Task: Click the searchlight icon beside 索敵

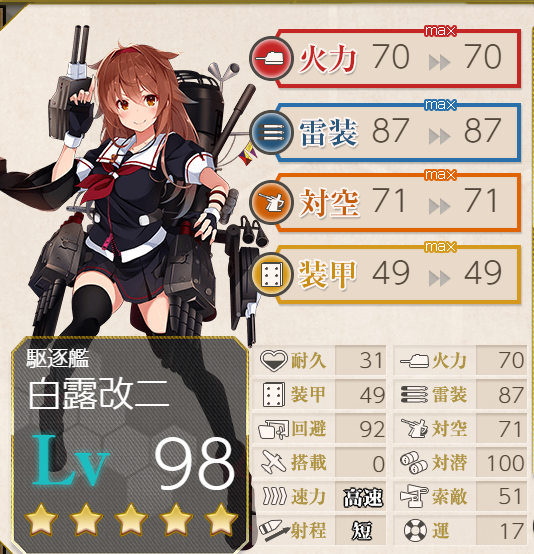Action: 414,496
